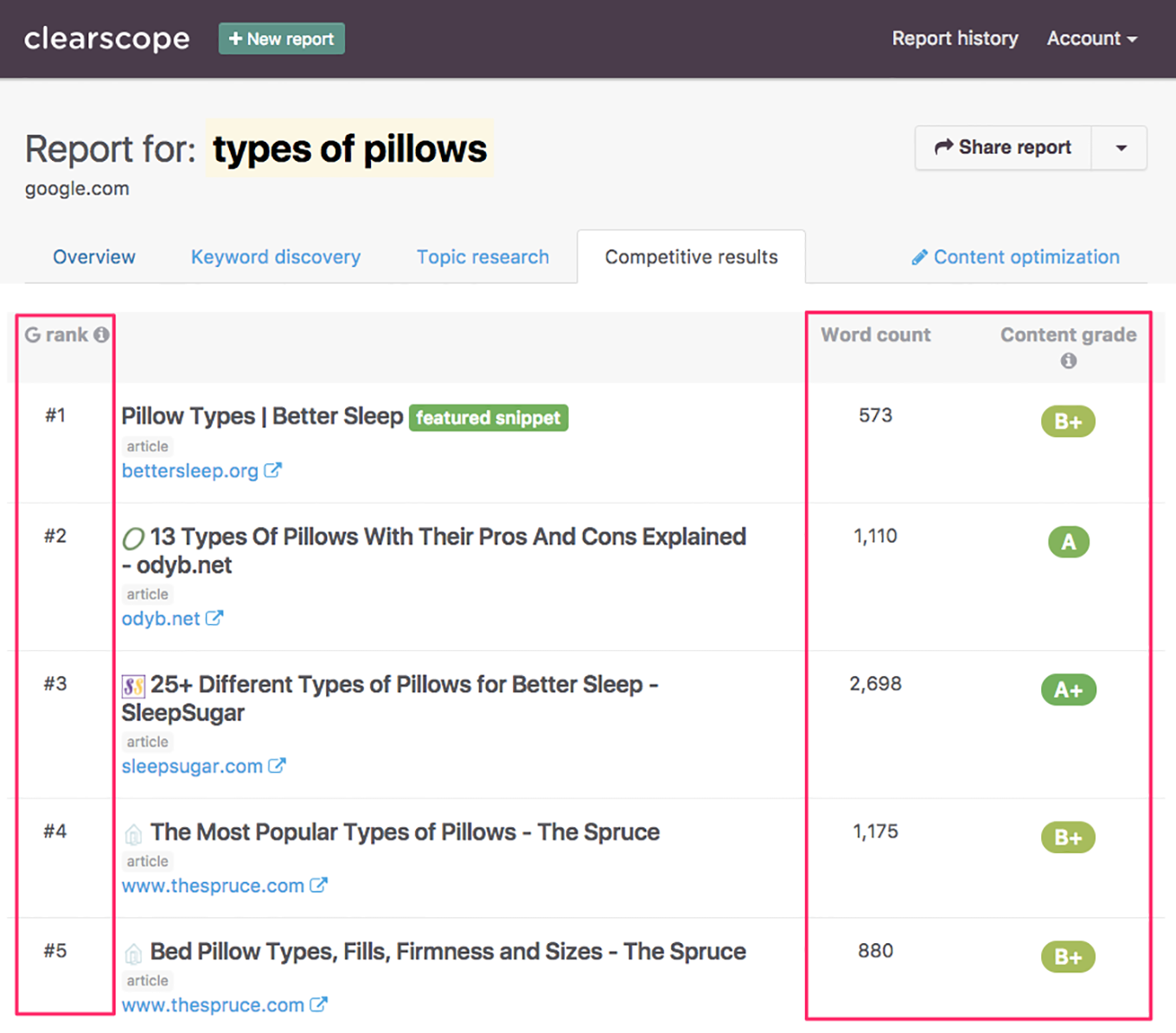Open the dropdown arrow beside Share report
Viewport: 1176px width, 1033px height.
coord(1121,148)
